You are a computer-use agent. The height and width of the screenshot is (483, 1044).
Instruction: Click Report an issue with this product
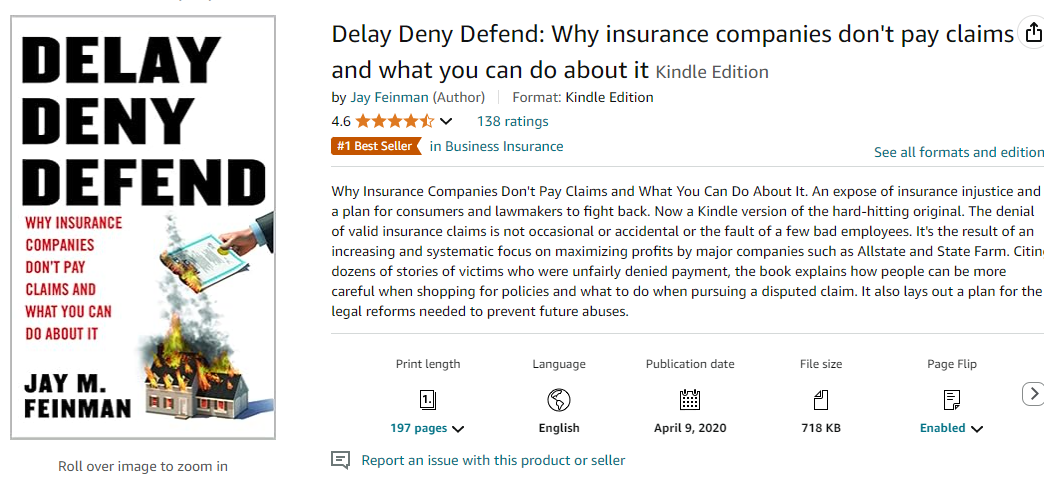(x=493, y=460)
